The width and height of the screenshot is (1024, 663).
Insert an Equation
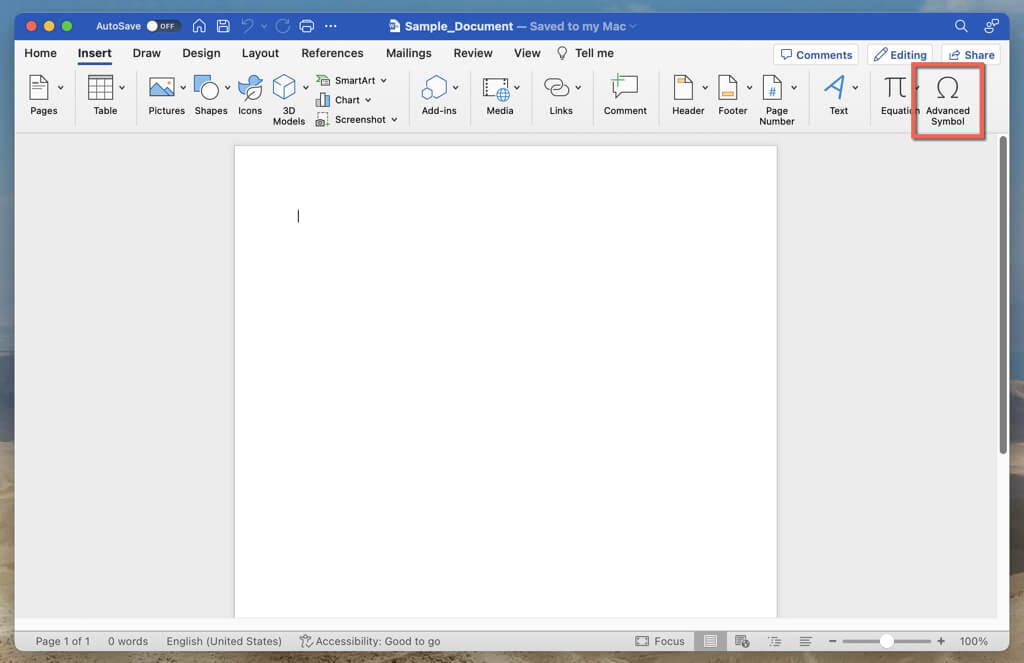896,95
